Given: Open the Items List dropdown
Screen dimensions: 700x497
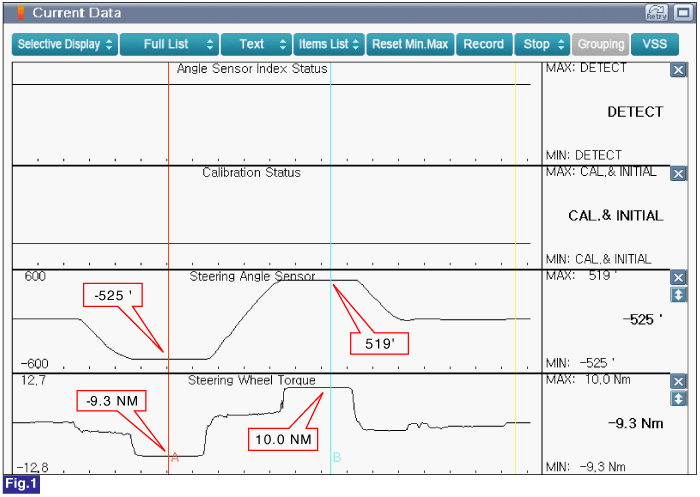Looking at the screenshot, I should tap(329, 44).
